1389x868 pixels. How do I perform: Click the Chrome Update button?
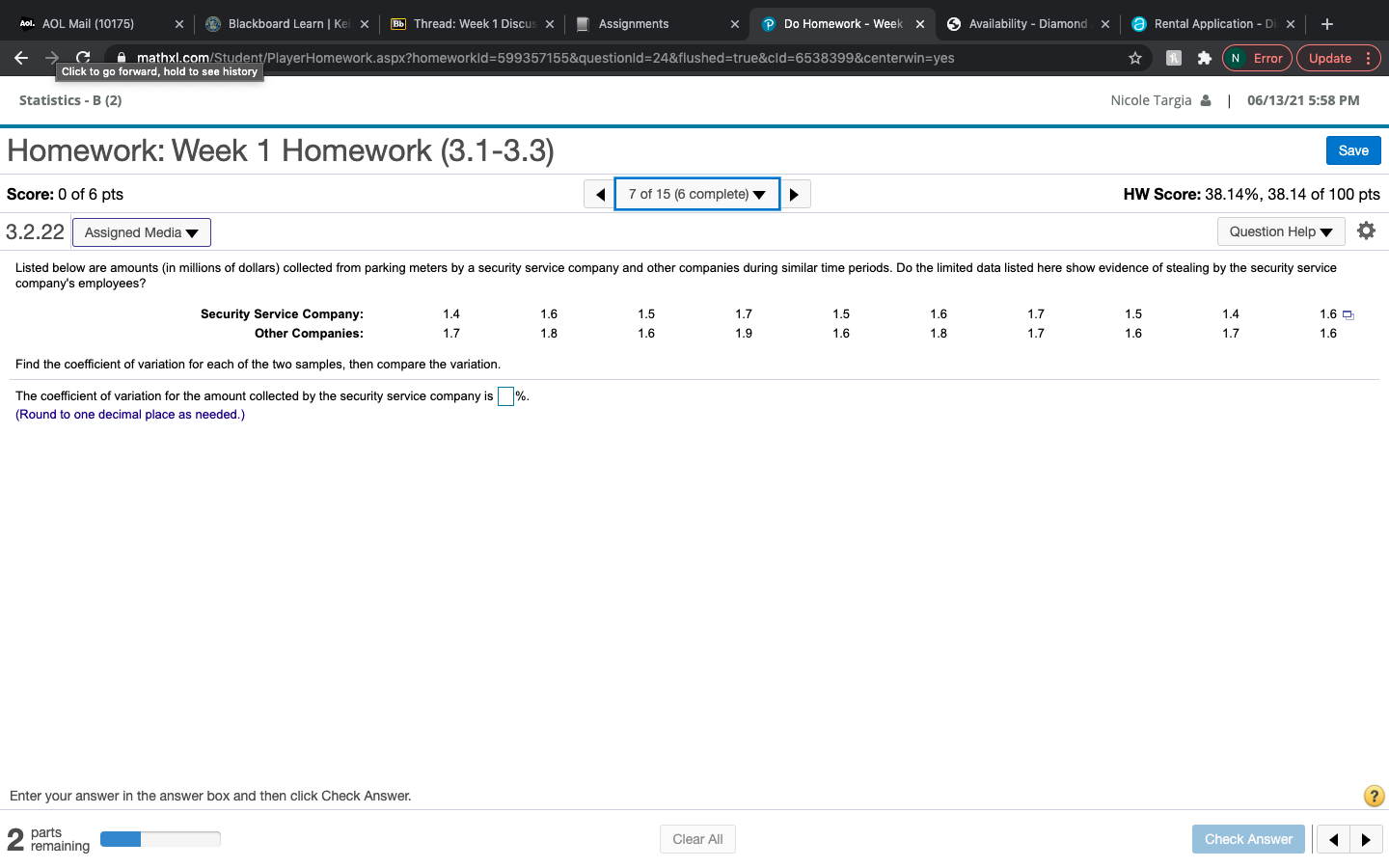pyautogui.click(x=1330, y=58)
